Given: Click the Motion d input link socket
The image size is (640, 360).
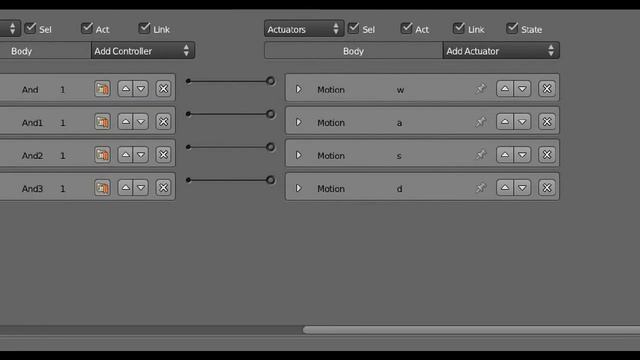Looking at the screenshot, I should [270, 180].
